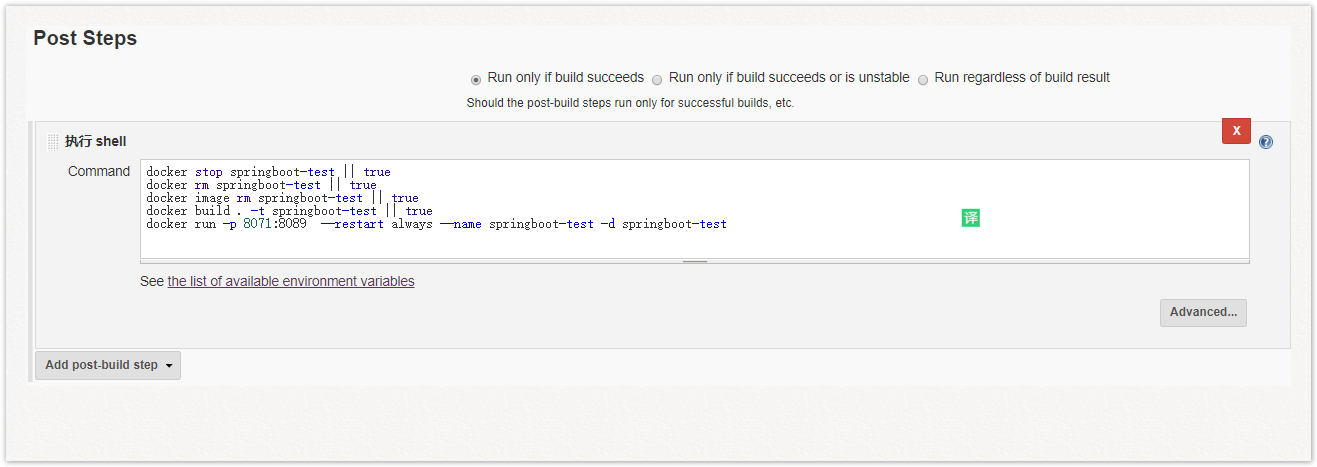Place cursor on the docker build line
The image size is (1317, 467).
(x=289, y=211)
